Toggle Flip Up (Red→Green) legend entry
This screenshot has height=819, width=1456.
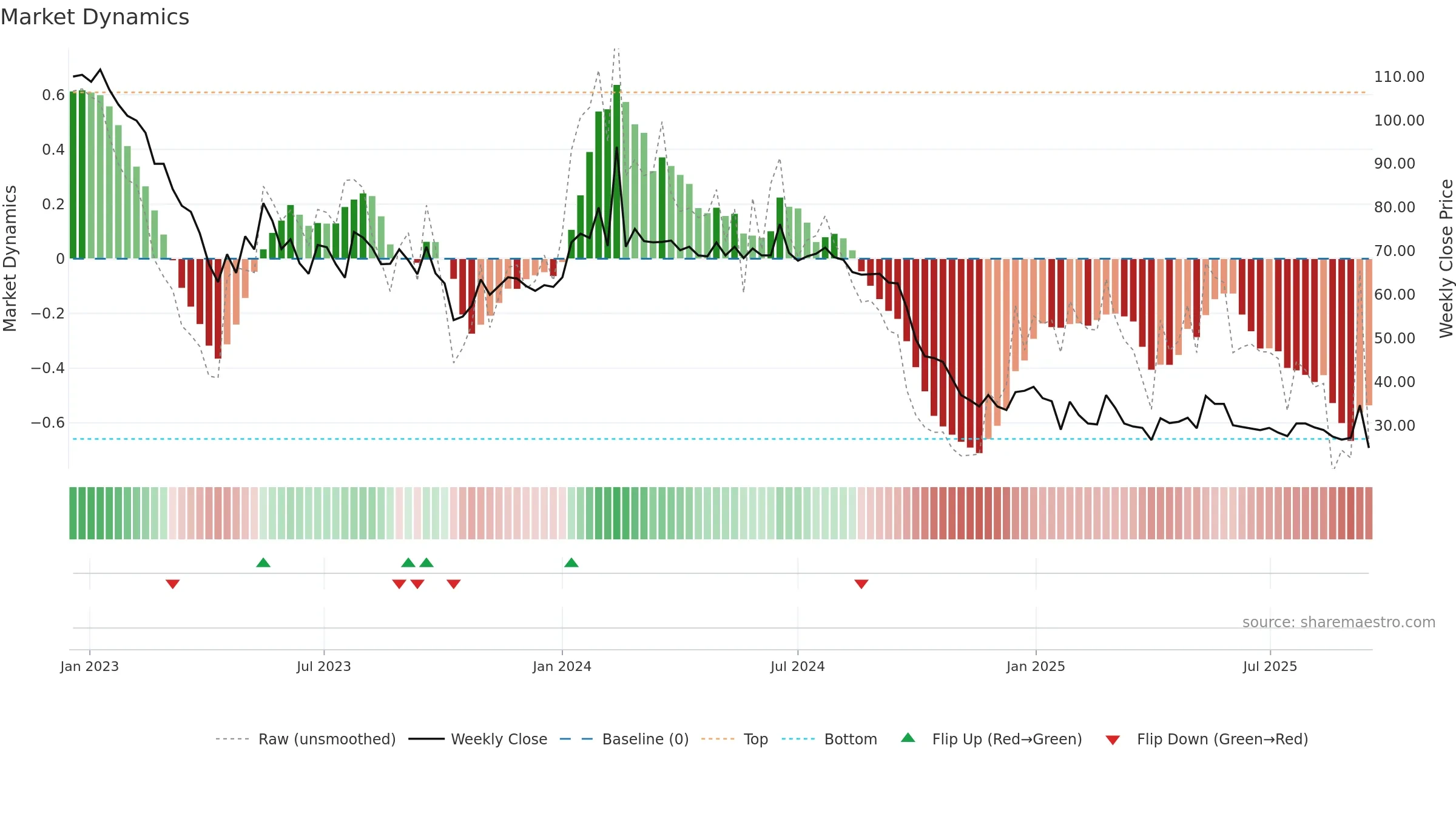991,739
